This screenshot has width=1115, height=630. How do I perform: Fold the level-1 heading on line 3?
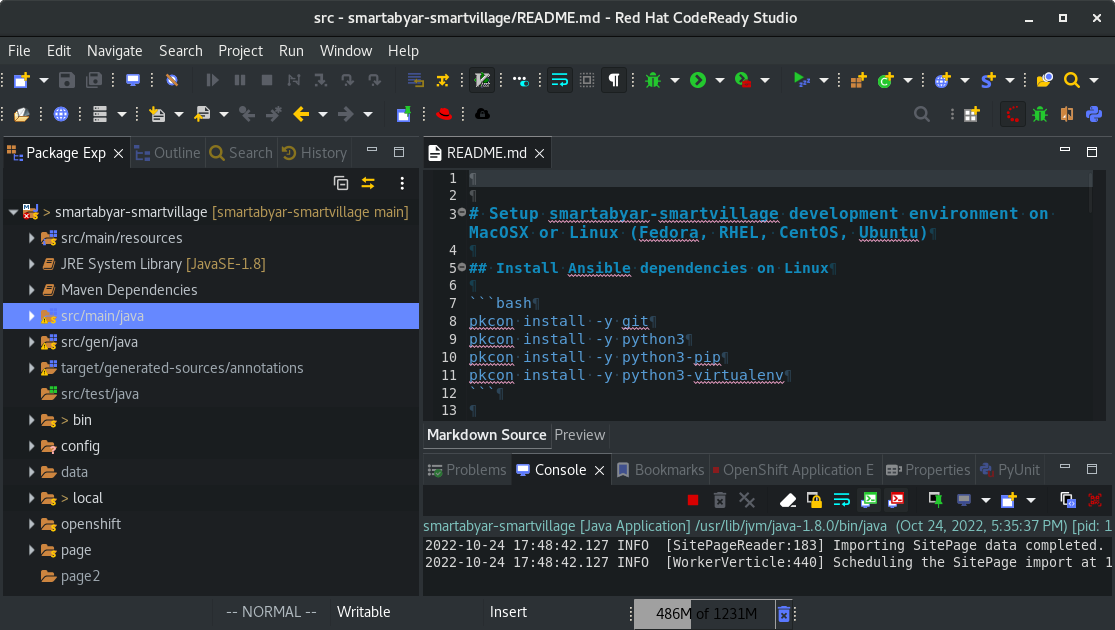(462, 213)
